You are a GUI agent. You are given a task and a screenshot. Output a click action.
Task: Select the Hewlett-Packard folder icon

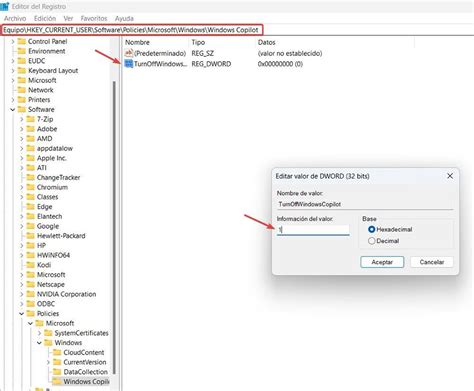tap(31, 236)
